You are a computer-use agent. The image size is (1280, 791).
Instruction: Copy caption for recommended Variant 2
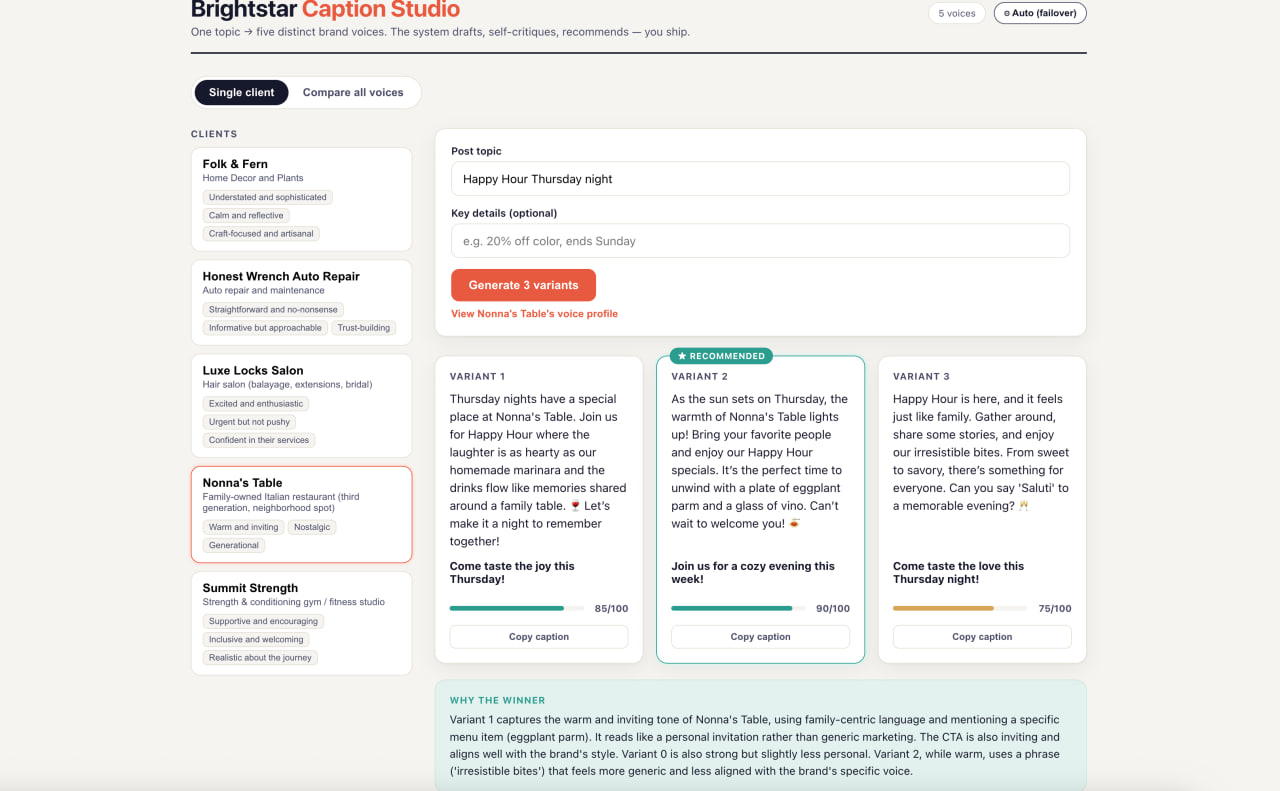[760, 637]
